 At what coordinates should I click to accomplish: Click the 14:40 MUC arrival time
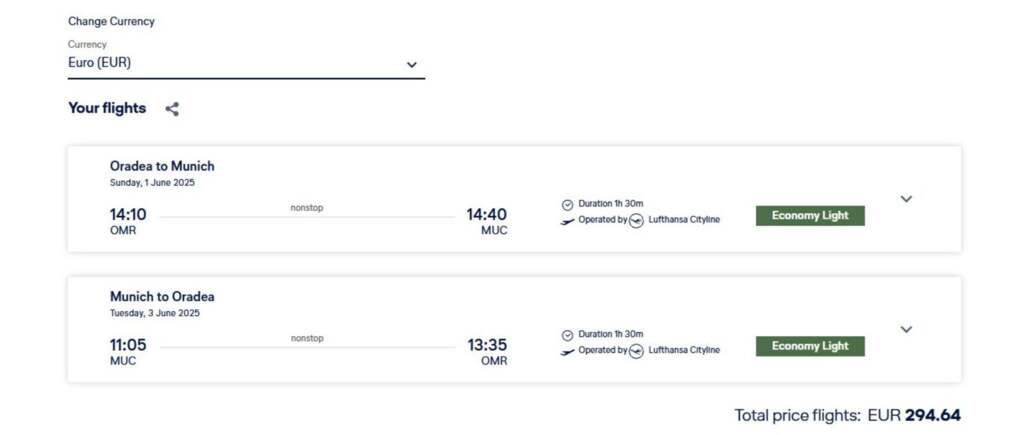pos(487,214)
